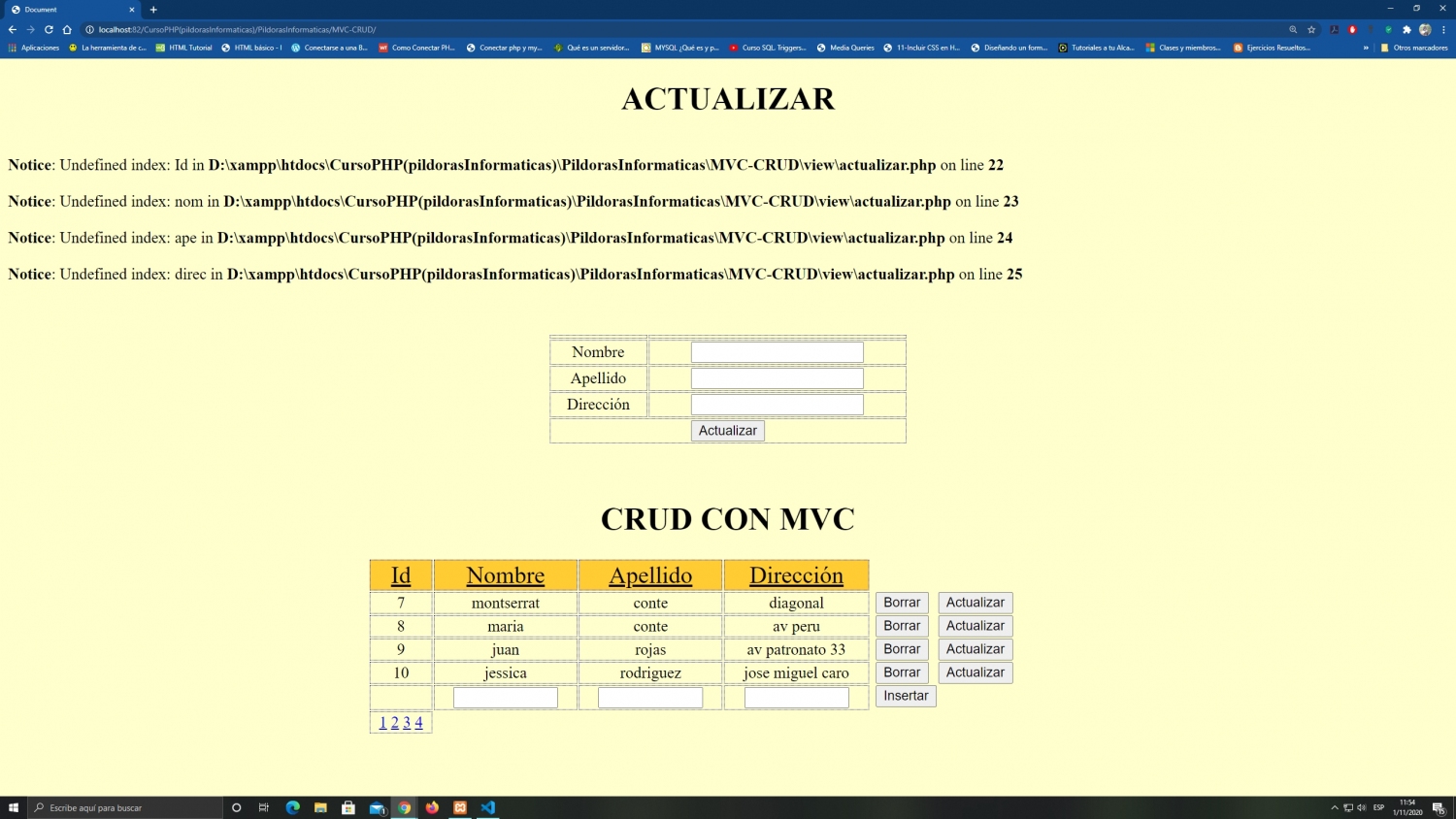Expand the hidden system tray icons
Viewport: 1456px width, 819px height.
(x=1335, y=807)
